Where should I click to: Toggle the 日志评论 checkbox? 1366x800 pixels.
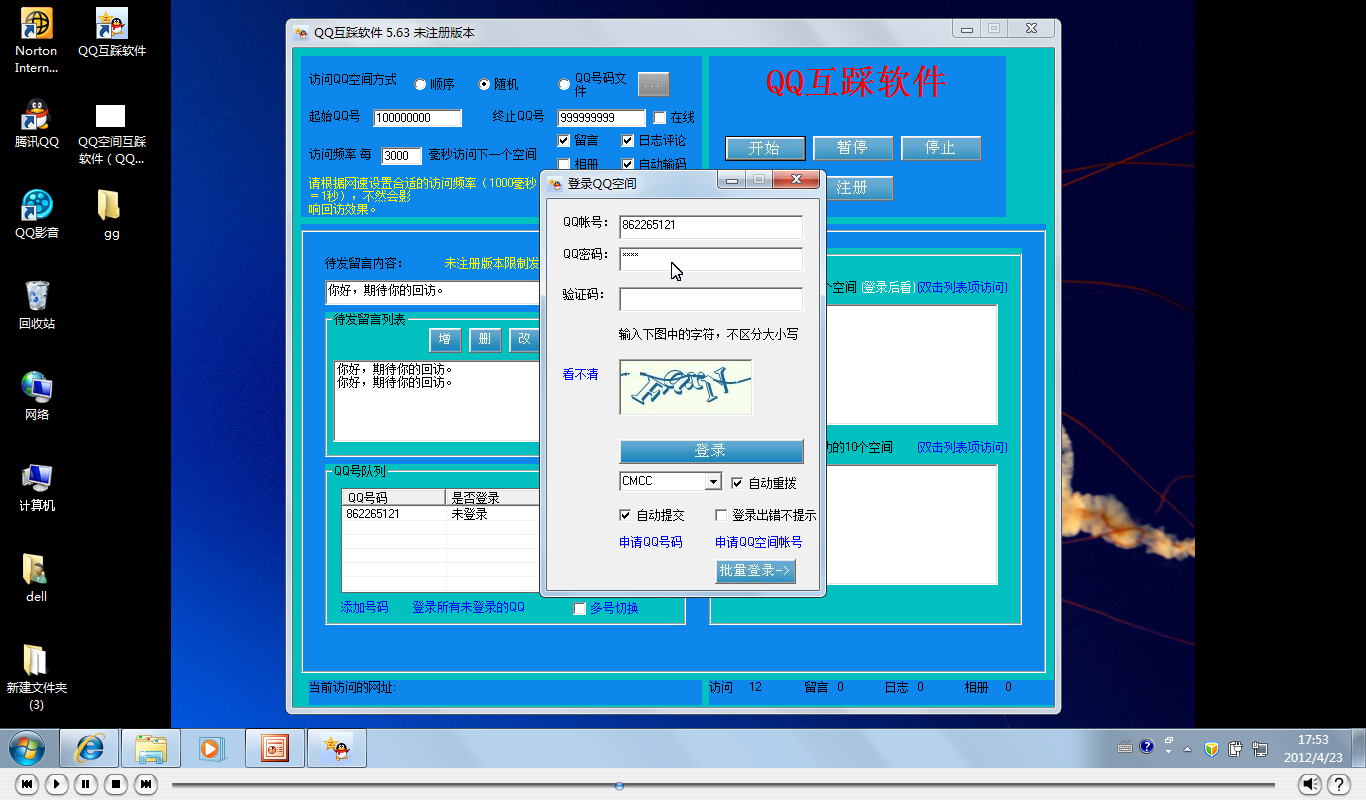628,141
